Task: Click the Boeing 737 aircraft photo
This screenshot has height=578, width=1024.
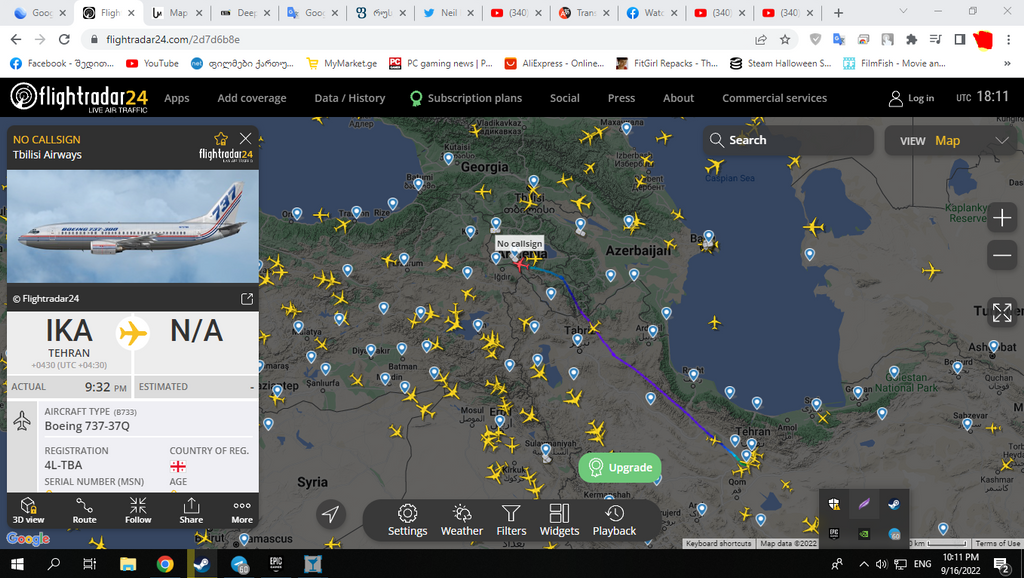Action: point(133,226)
